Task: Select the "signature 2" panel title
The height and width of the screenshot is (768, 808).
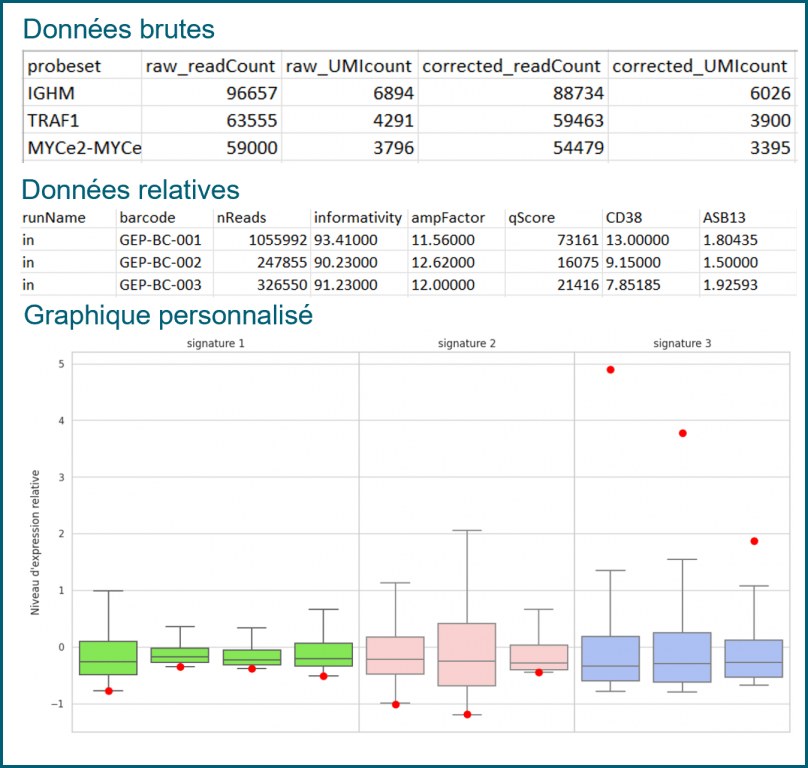Action: pos(466,343)
